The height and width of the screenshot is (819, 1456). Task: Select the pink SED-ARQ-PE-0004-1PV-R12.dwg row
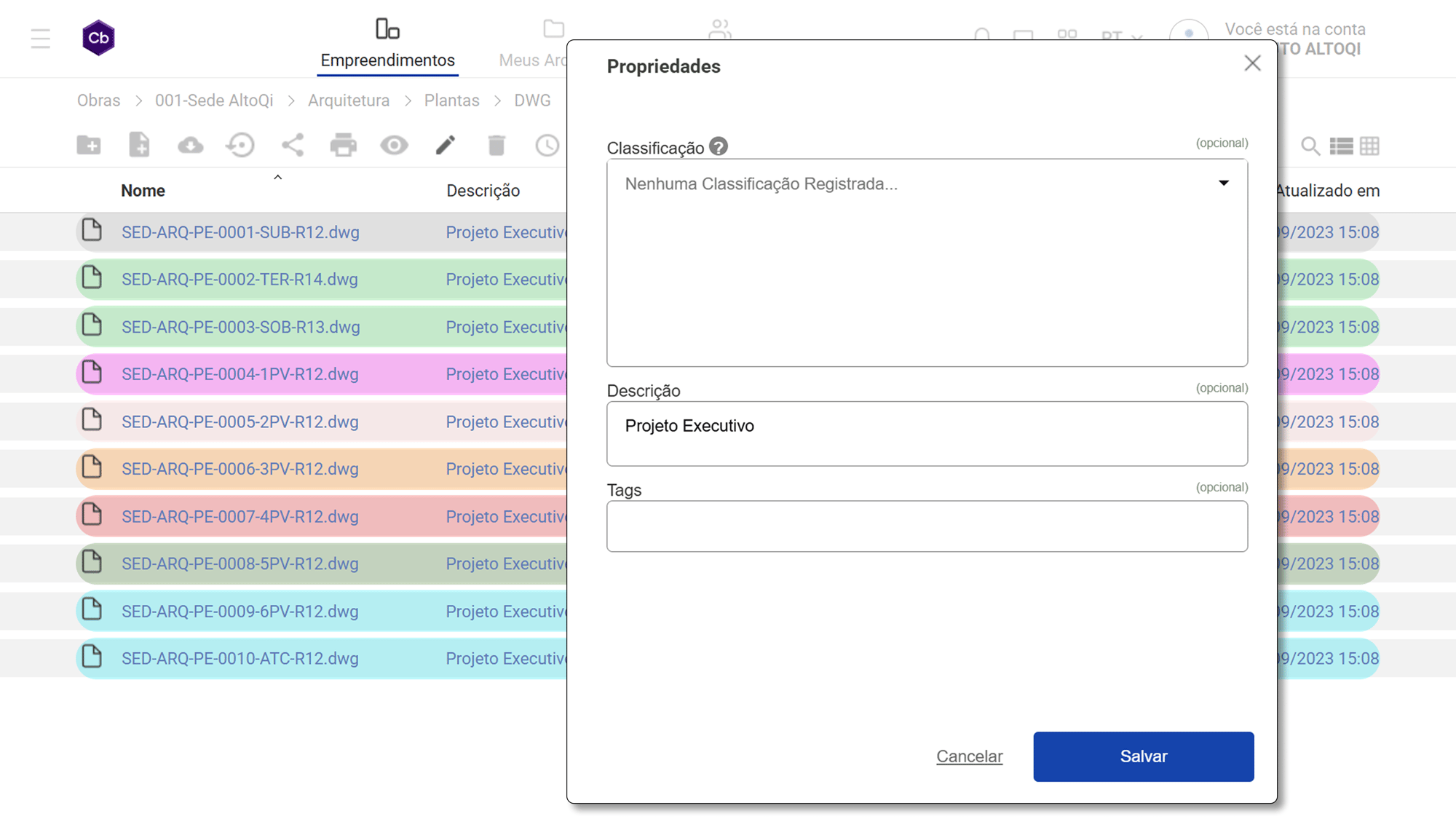240,374
